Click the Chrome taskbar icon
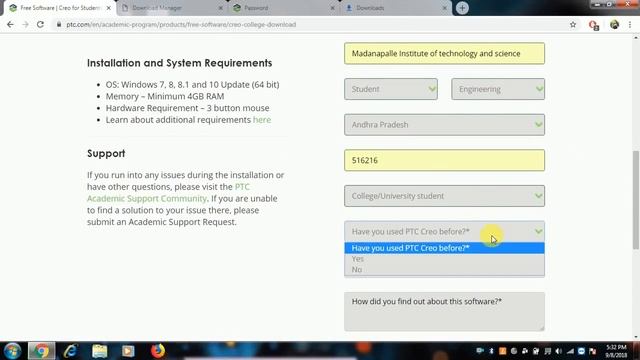 [41, 351]
